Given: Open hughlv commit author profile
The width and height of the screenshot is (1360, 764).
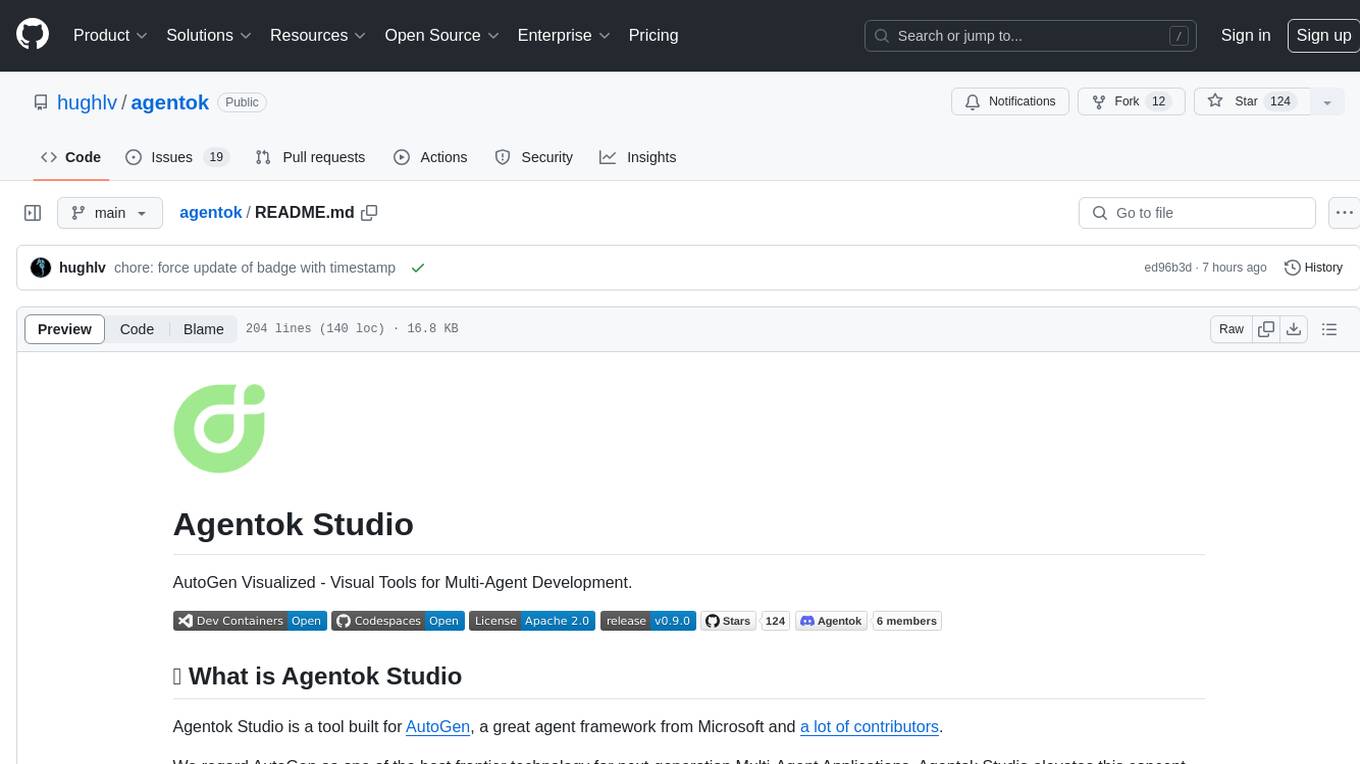Looking at the screenshot, I should coord(82,268).
